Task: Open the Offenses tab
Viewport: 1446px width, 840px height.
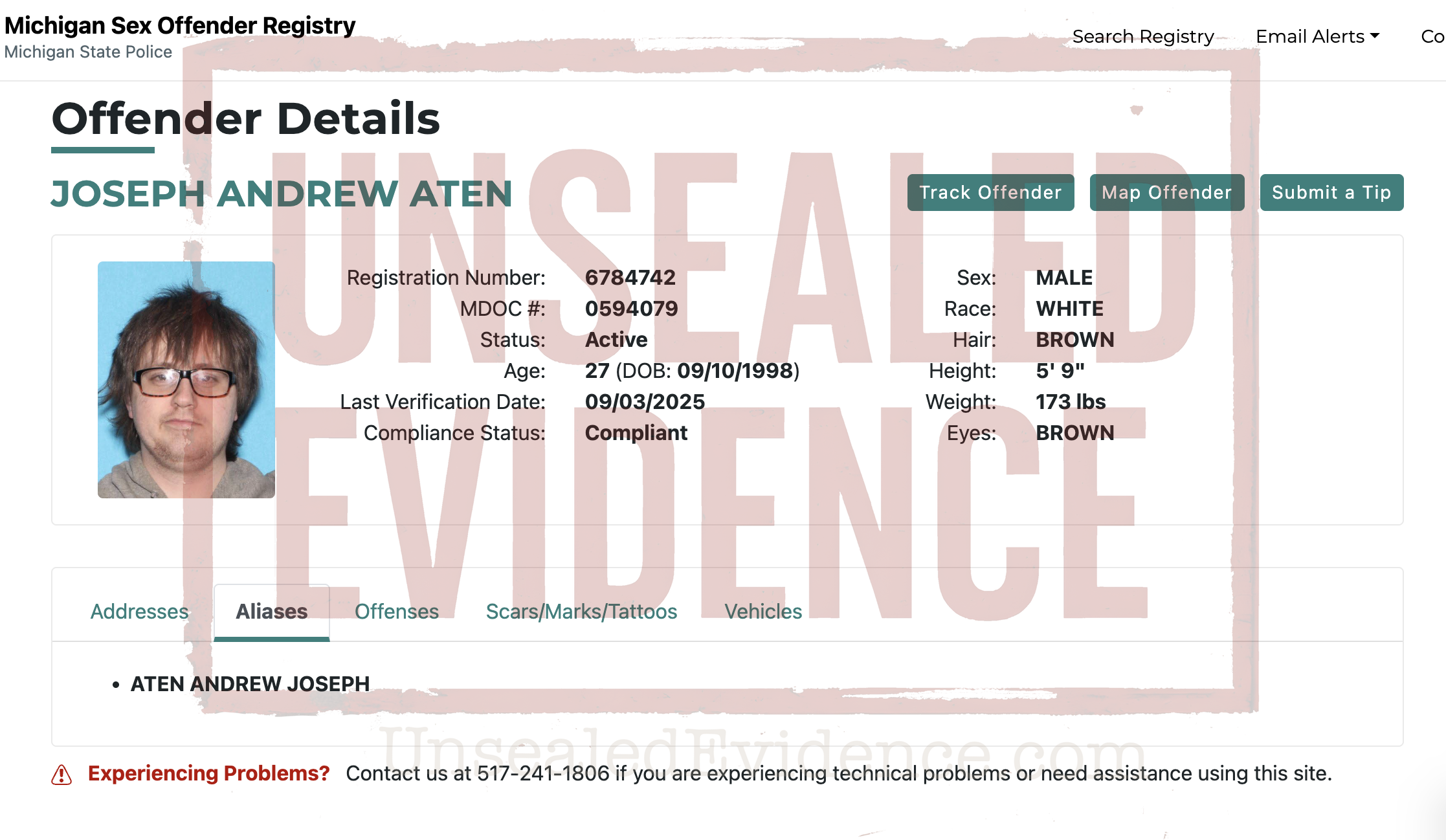Action: click(x=396, y=612)
